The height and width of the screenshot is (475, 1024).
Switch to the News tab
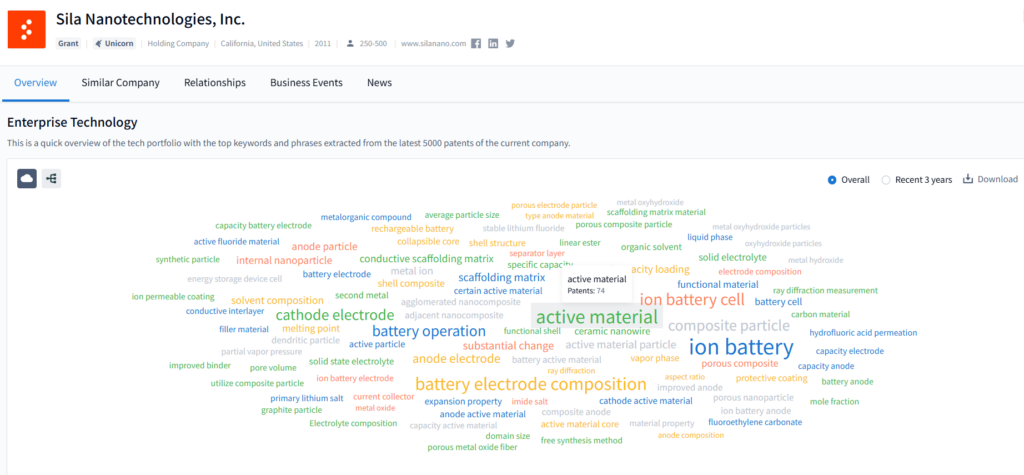(379, 83)
